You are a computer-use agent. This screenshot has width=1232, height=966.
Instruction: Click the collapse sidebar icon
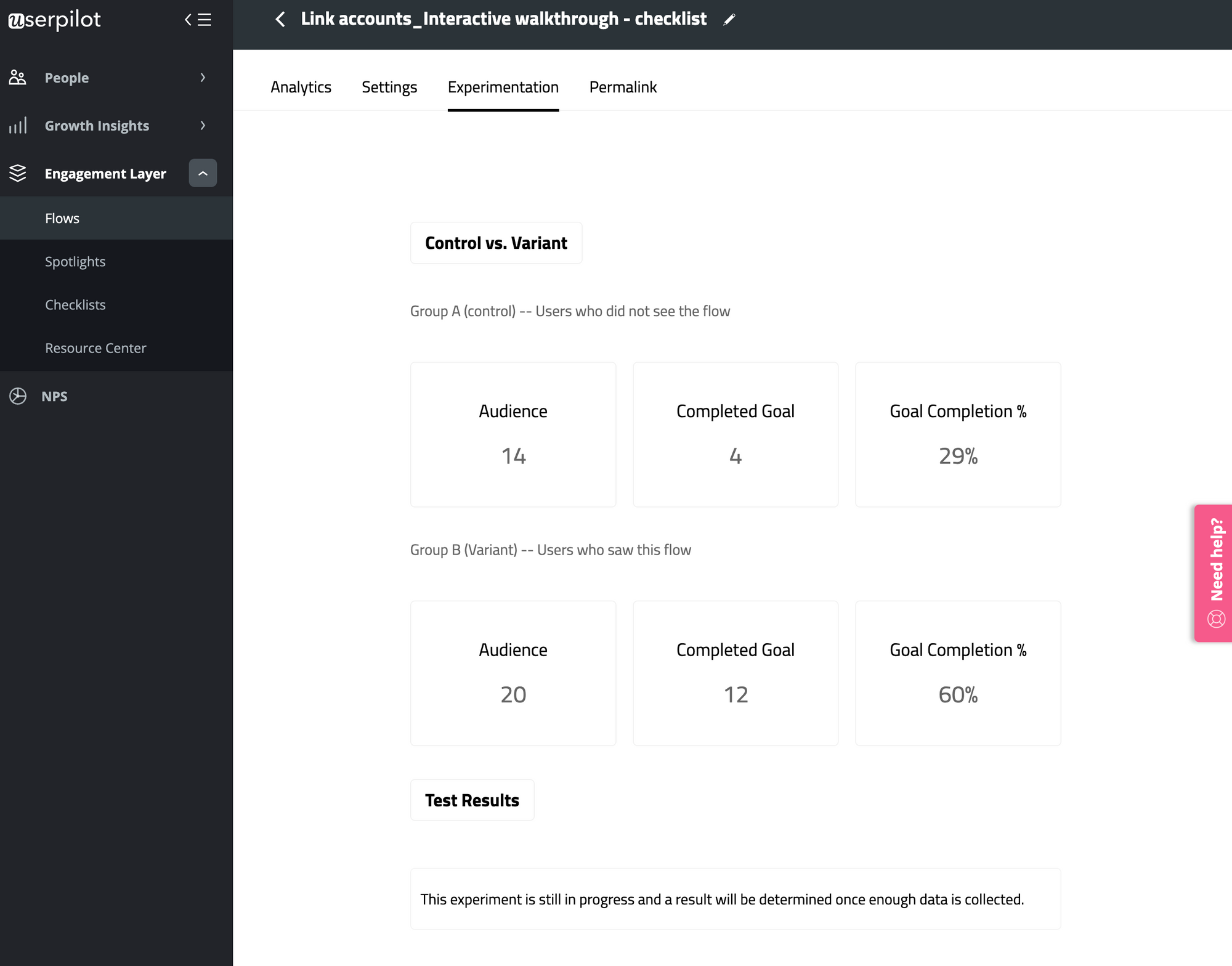pyautogui.click(x=199, y=18)
